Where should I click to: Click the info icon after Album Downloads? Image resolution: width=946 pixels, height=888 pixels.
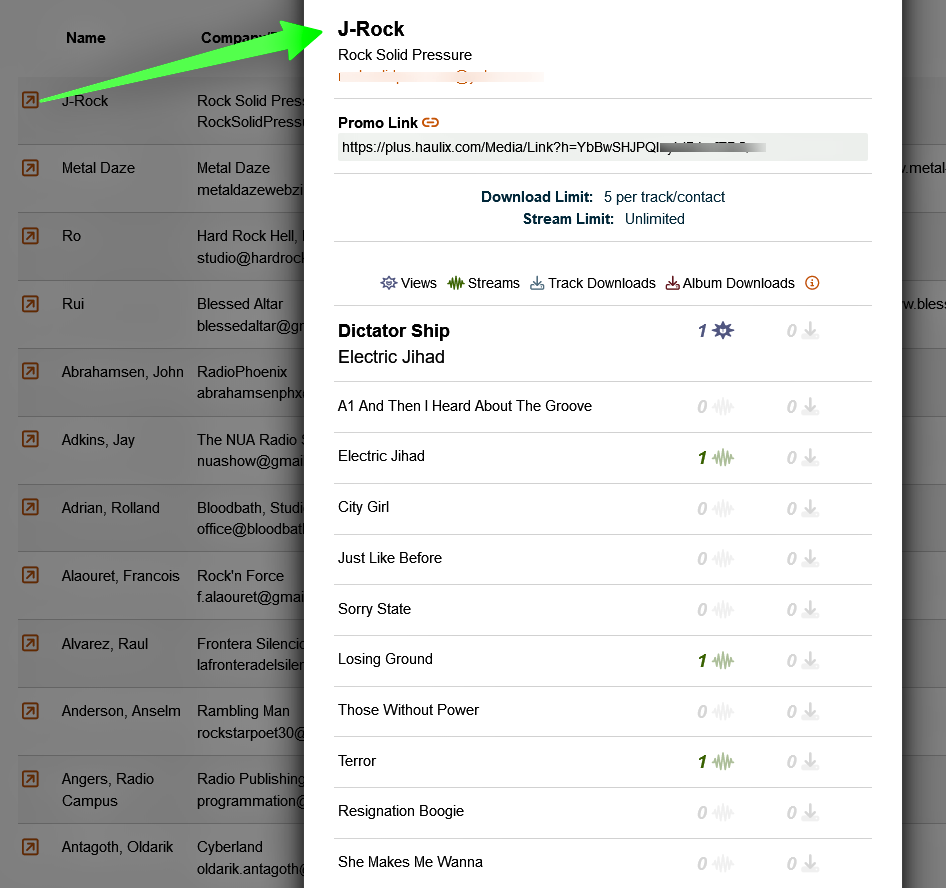[812, 283]
